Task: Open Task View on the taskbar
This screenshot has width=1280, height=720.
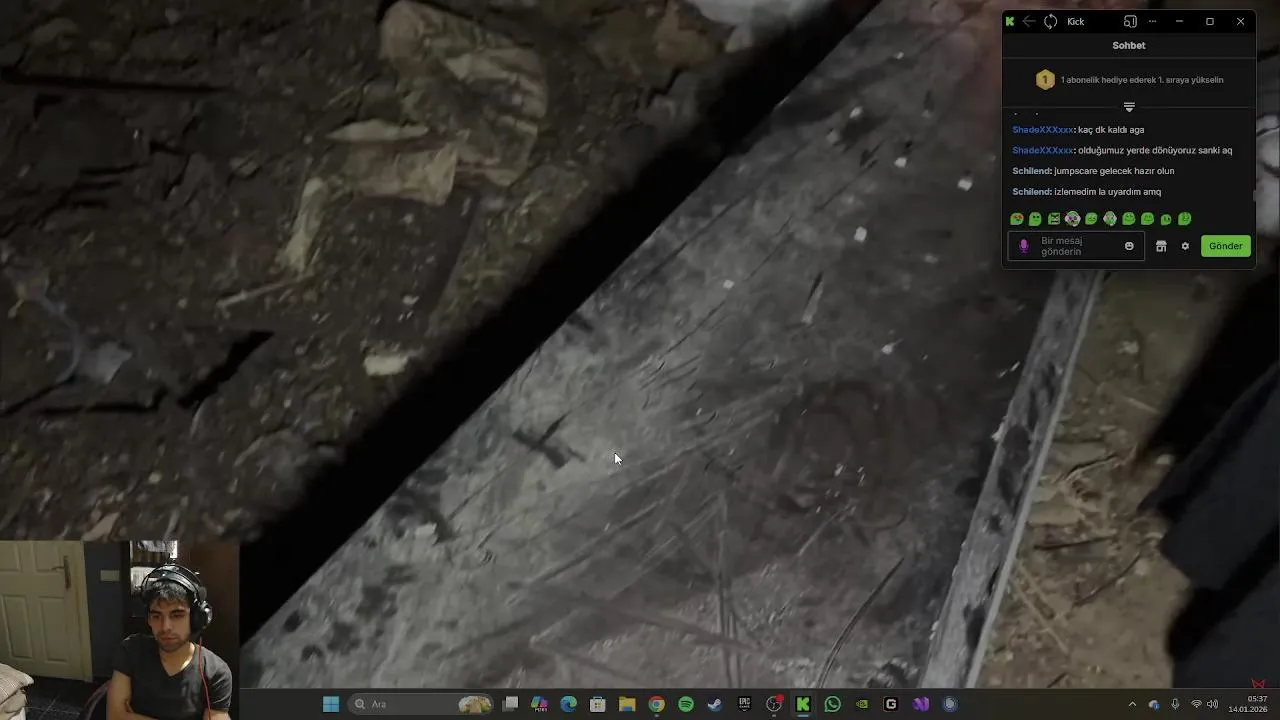Action: click(510, 704)
